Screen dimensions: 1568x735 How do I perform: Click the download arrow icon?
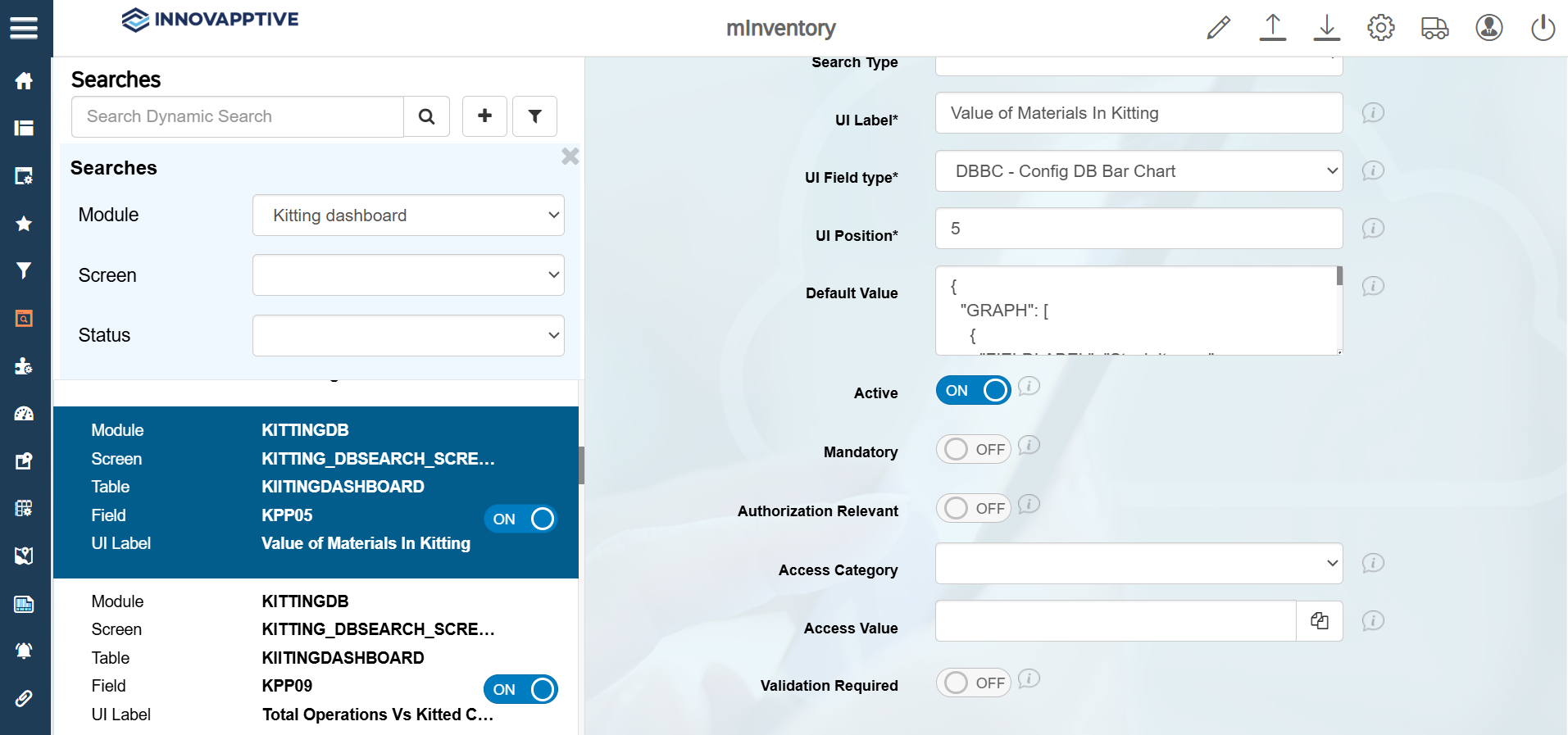(1326, 28)
